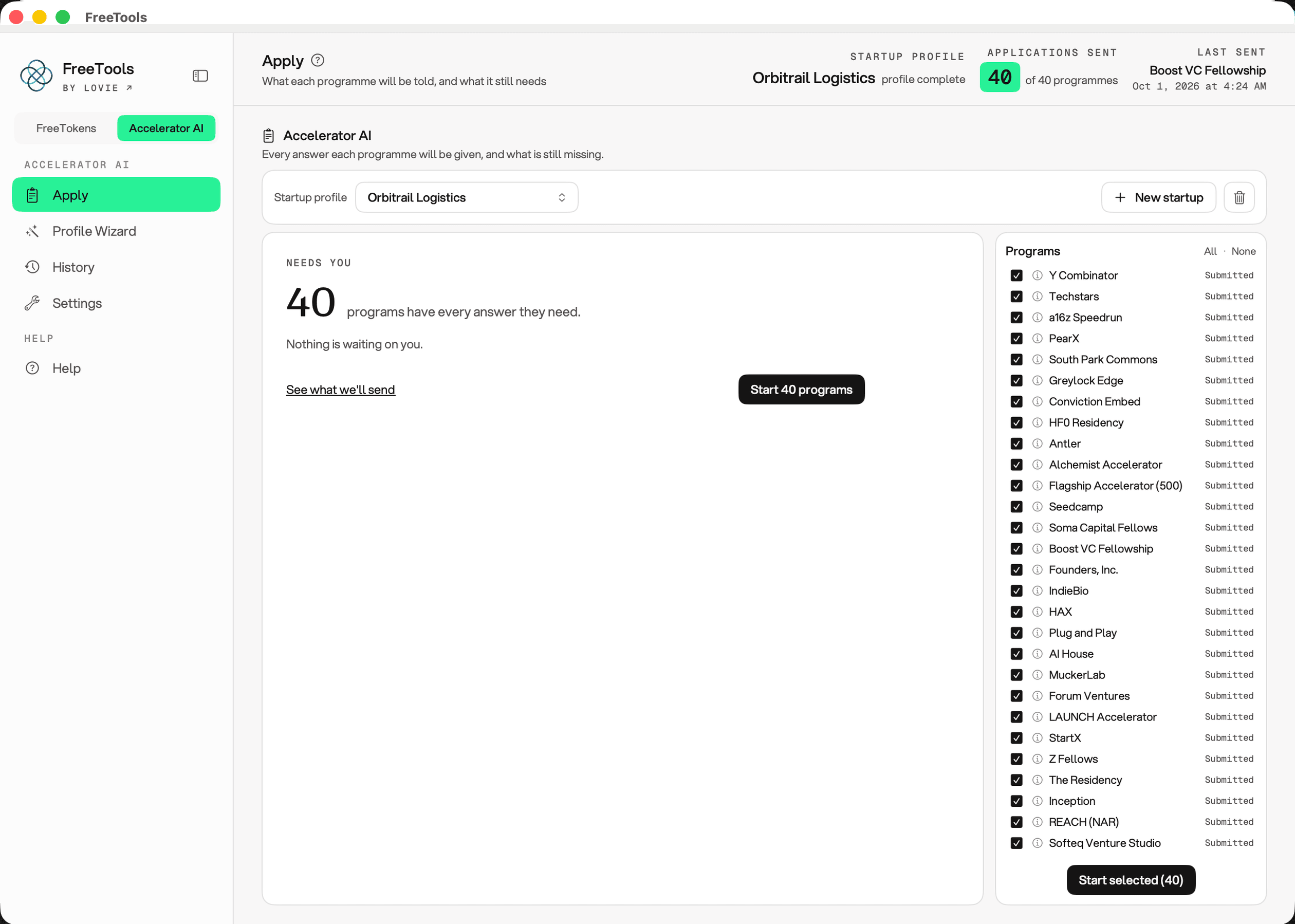This screenshot has width=1295, height=924.
Task: Switch to the Accelerator AI tab
Action: pos(166,128)
